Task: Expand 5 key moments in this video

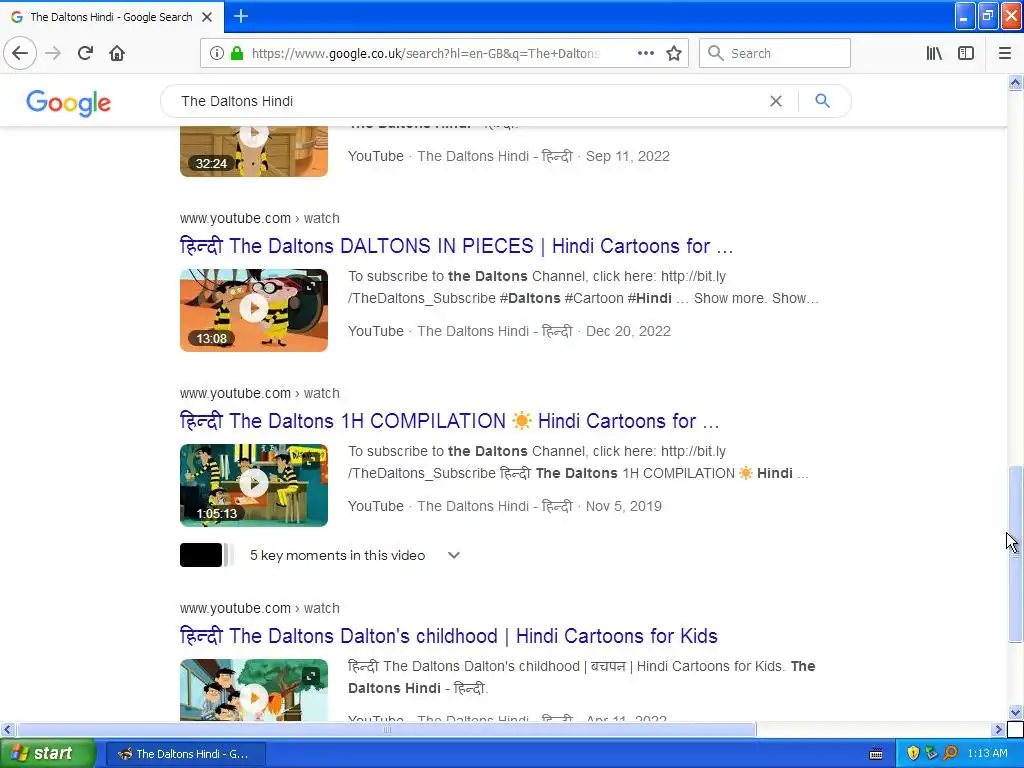Action: 454,555
